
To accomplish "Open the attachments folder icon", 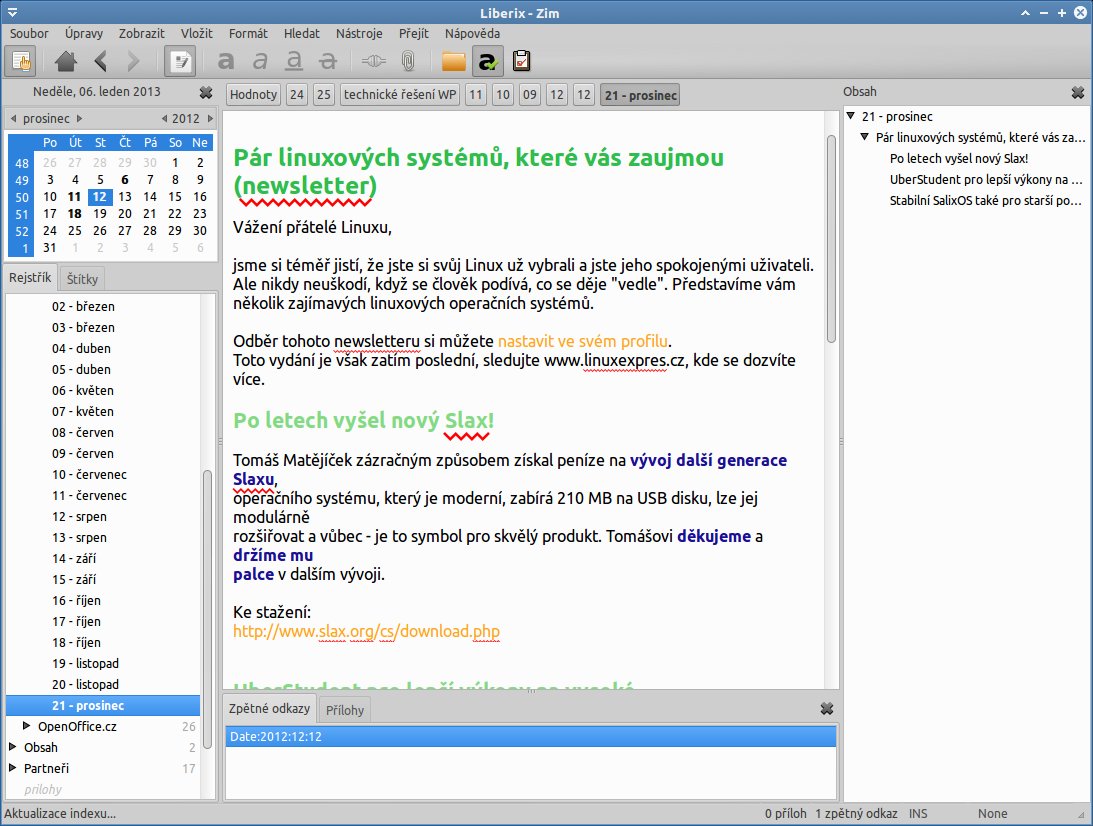I will (x=454, y=61).
